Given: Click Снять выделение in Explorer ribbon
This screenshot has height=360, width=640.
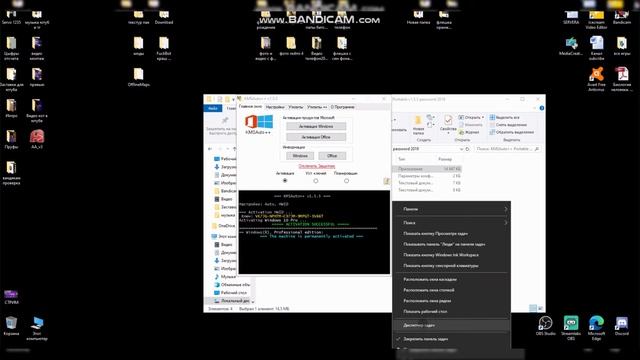Looking at the screenshot, I should pyautogui.click(x=508, y=125).
